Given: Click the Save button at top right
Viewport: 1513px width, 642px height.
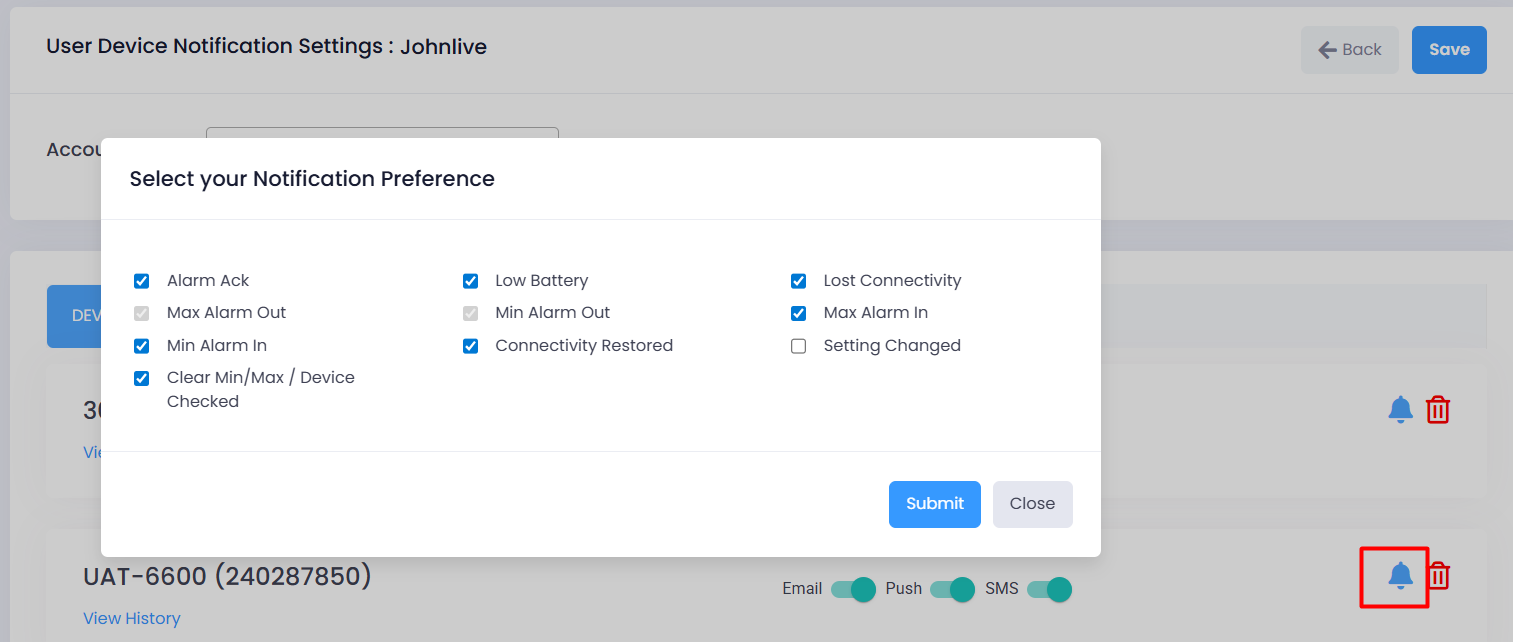Looking at the screenshot, I should (1449, 50).
